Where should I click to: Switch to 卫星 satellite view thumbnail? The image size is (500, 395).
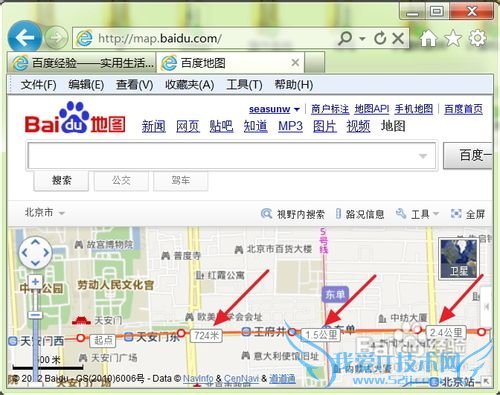[x=459, y=259]
